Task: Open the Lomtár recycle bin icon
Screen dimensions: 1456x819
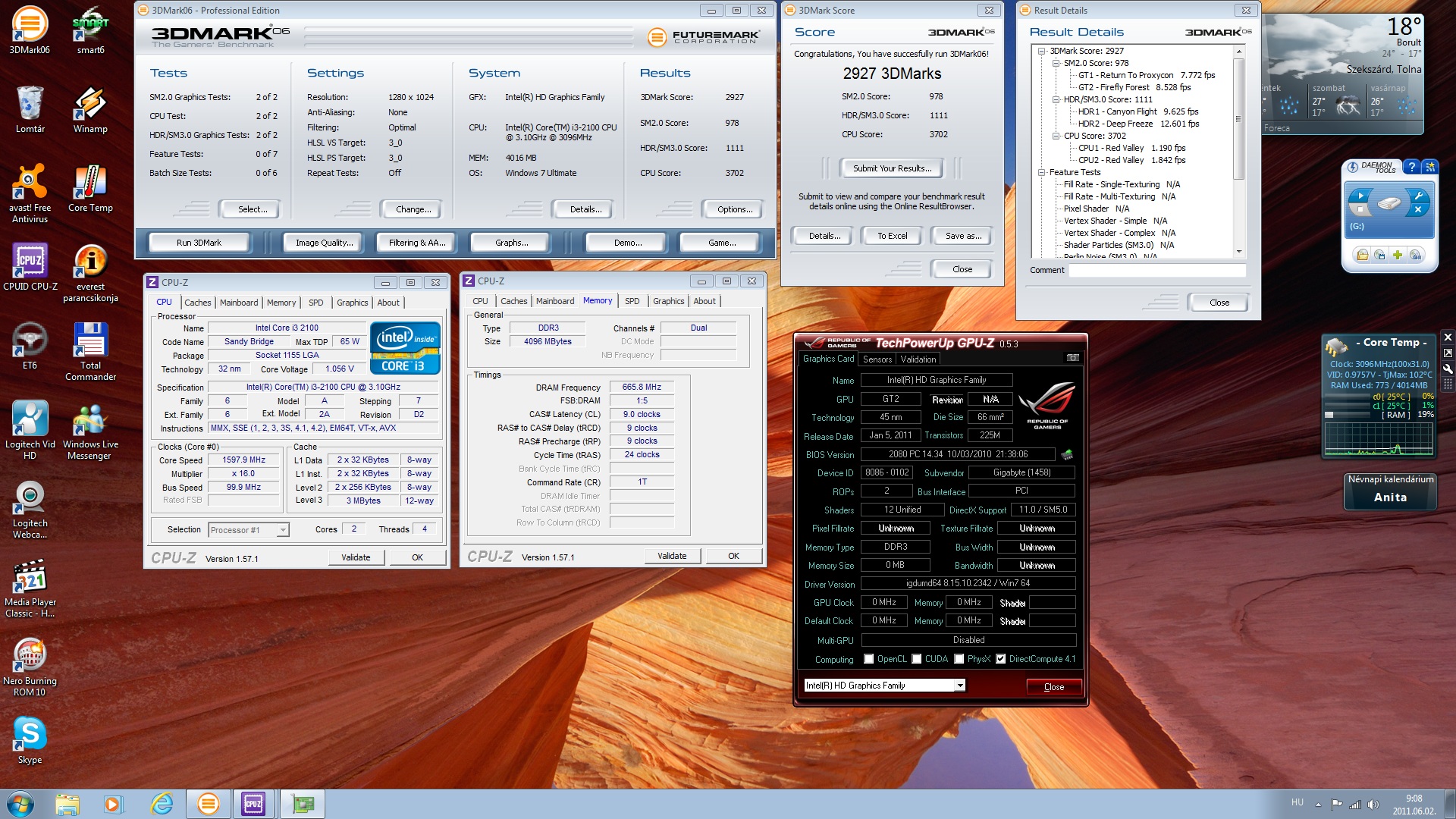Action: click(x=30, y=109)
